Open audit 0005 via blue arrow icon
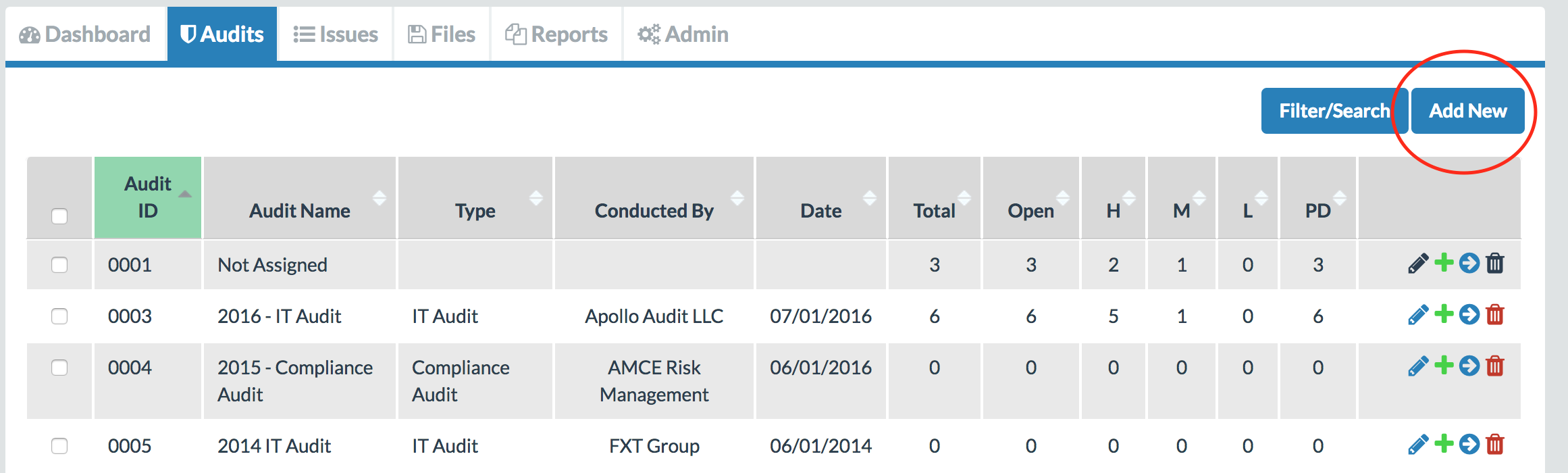Screen dimensions: 1568x473 pyautogui.click(x=1469, y=443)
